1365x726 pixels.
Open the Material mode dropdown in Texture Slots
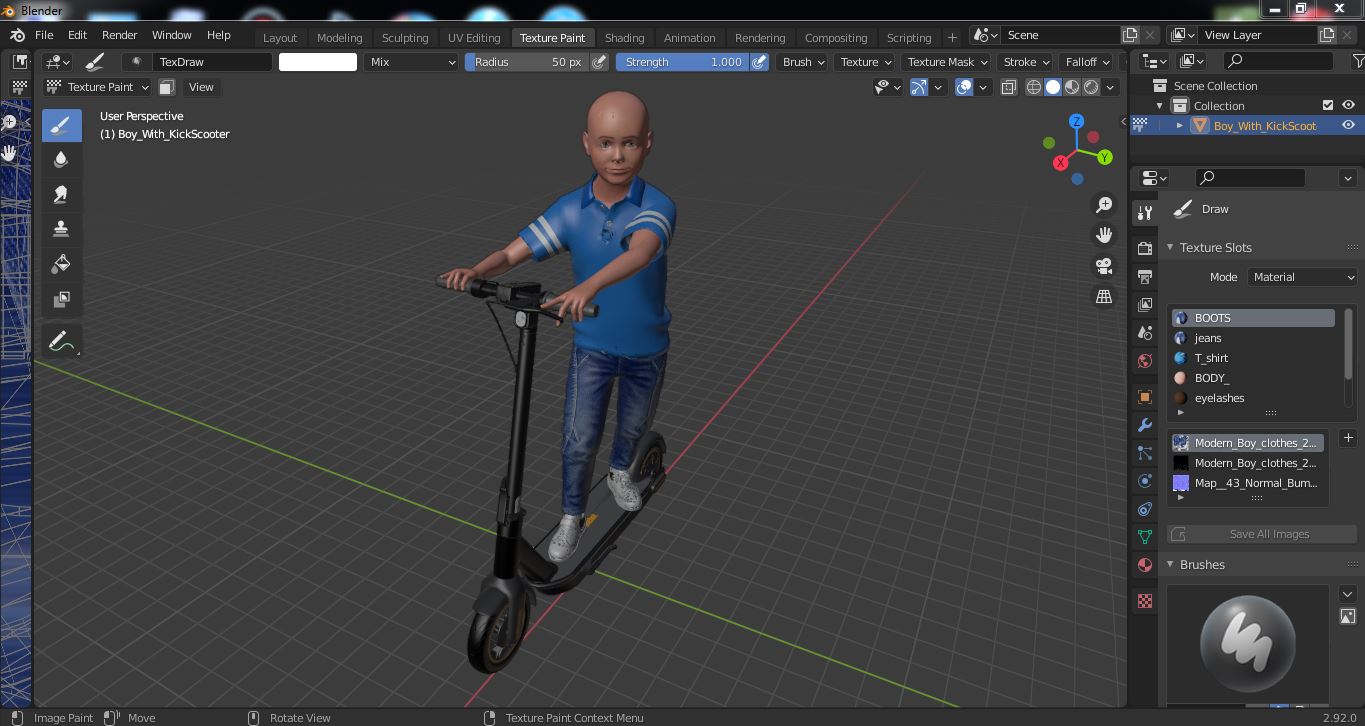coord(1302,277)
